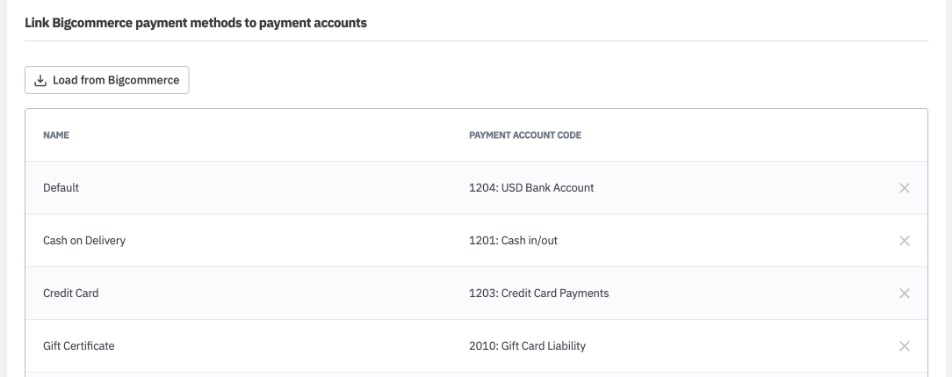Open the 1203: Credit Card Payments selector
Viewport: 952px width, 377px height.
[539, 293]
